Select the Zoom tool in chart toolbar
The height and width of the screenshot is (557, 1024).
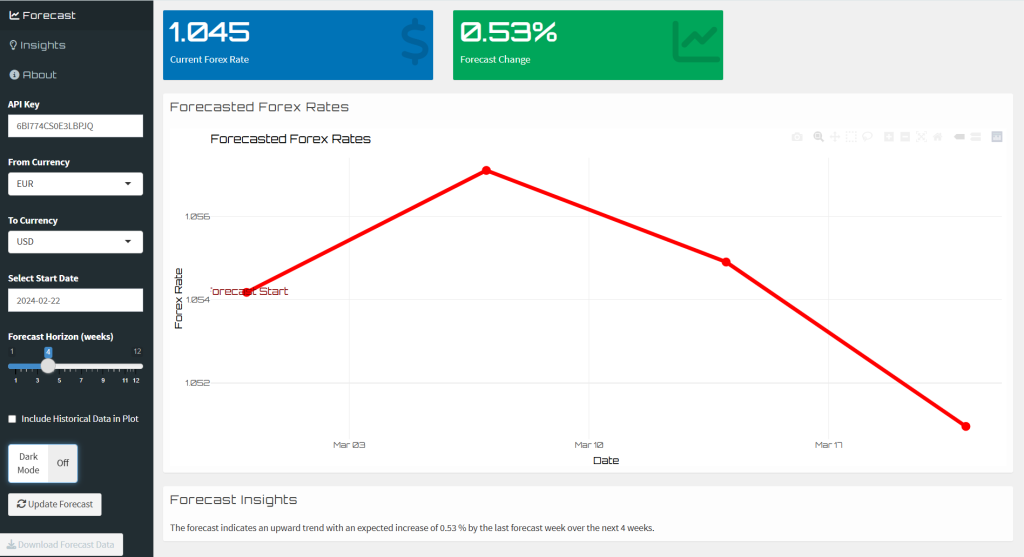[818, 137]
